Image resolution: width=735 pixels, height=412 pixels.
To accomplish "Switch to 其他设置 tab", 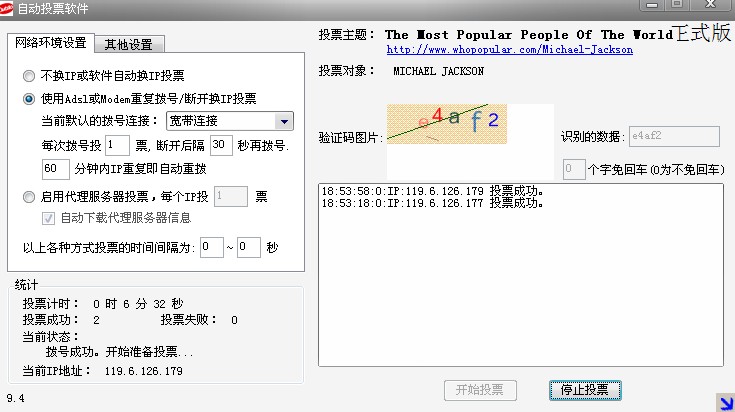I will coord(129,45).
